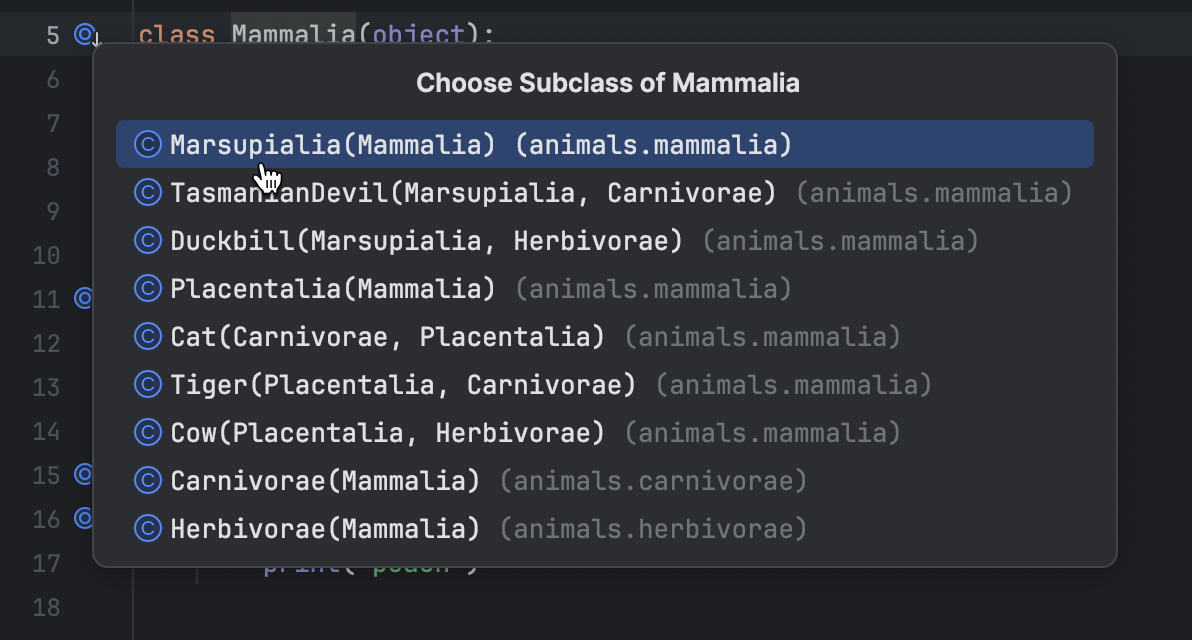Click the animals.carnivorae module label
The height and width of the screenshot is (640, 1192).
coord(654,480)
